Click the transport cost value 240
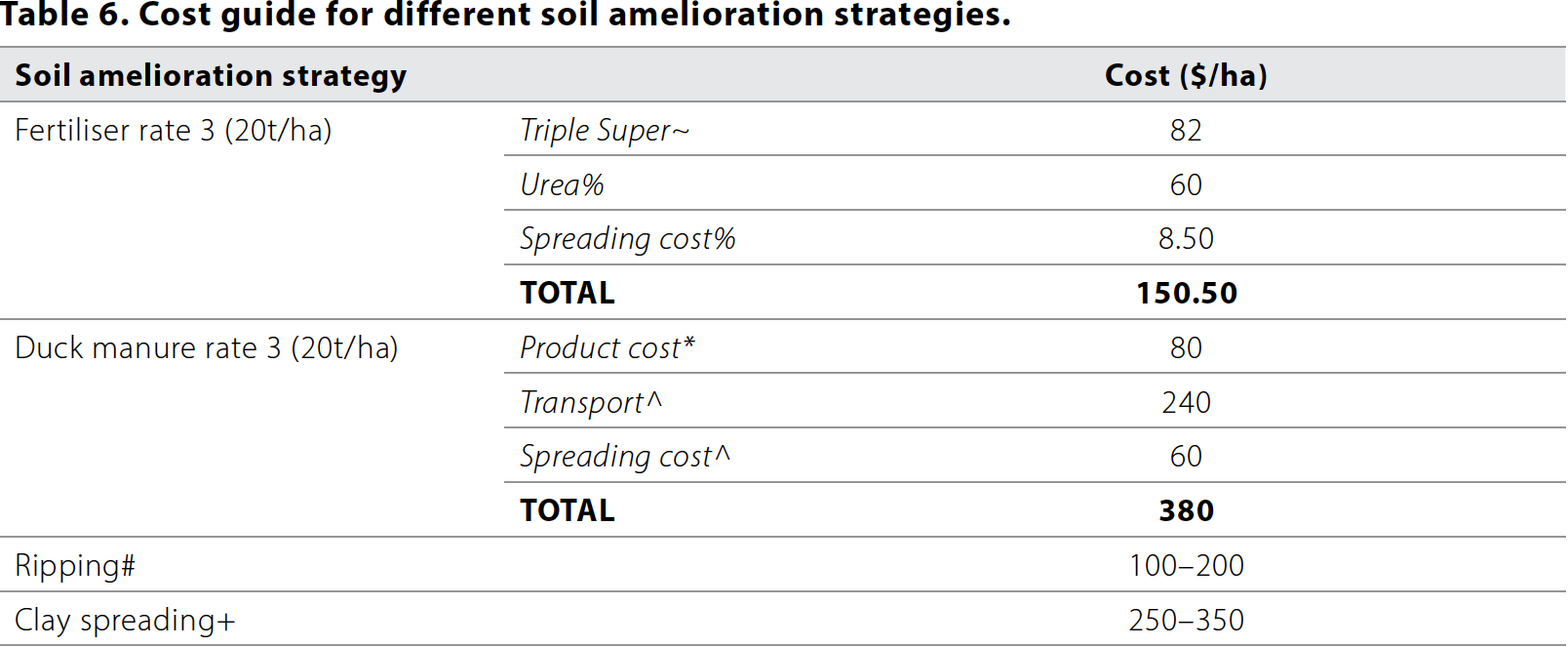 pos(1186,403)
